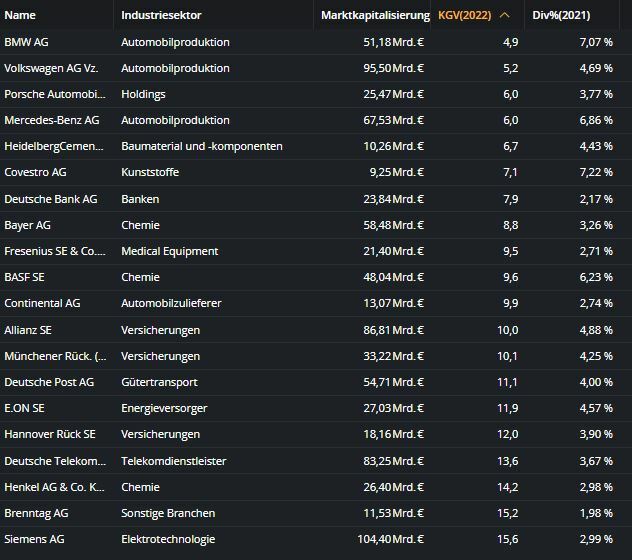Screen dimensions: 632x560
Task: Open Hannover Rück SE entry
Action: [x=50, y=434]
